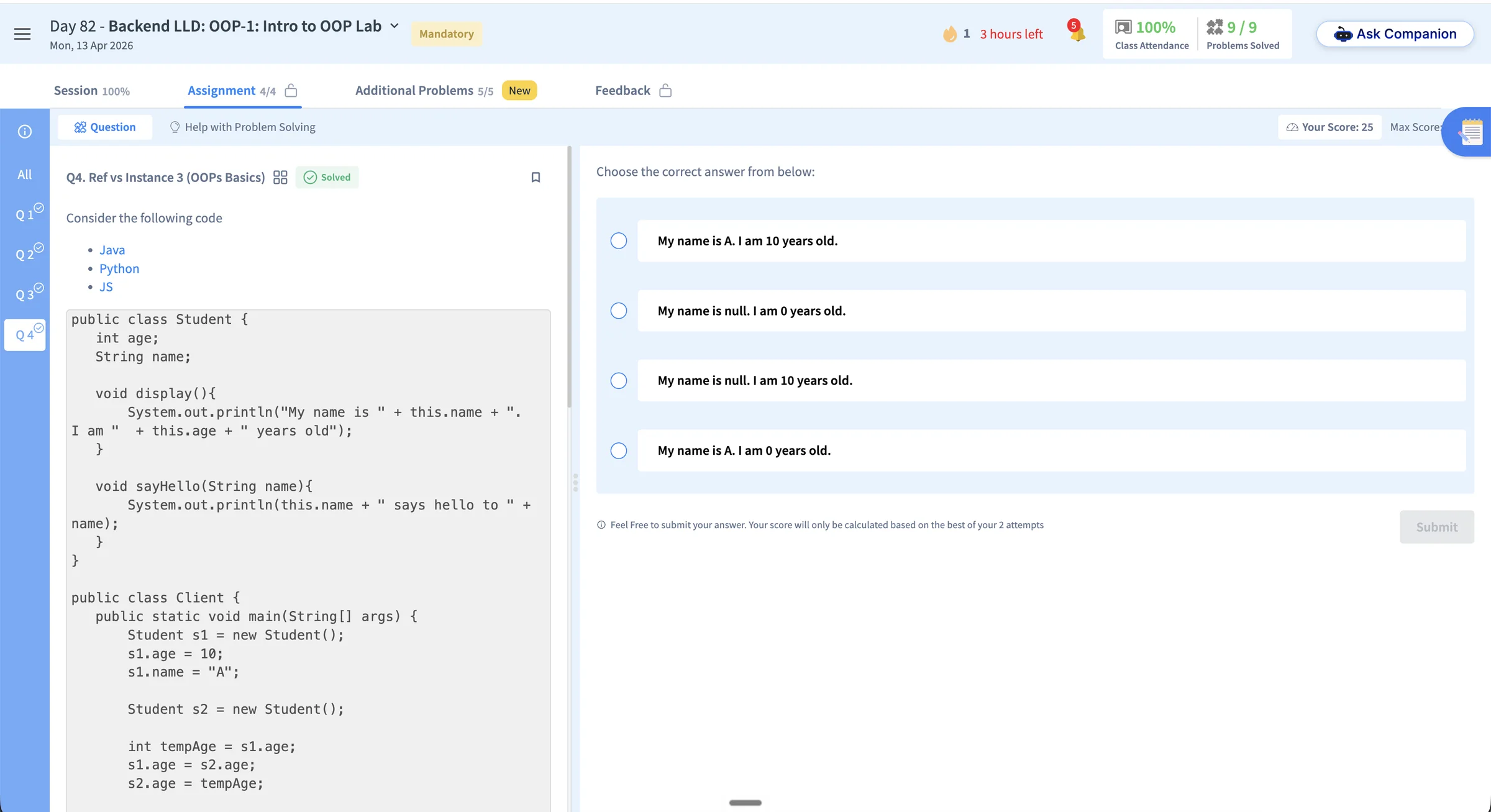Switch to the Session tab

pyautogui.click(x=92, y=91)
